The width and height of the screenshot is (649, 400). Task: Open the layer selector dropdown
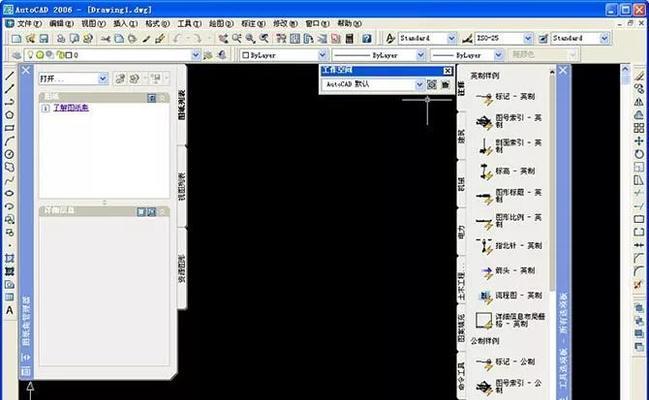point(195,55)
